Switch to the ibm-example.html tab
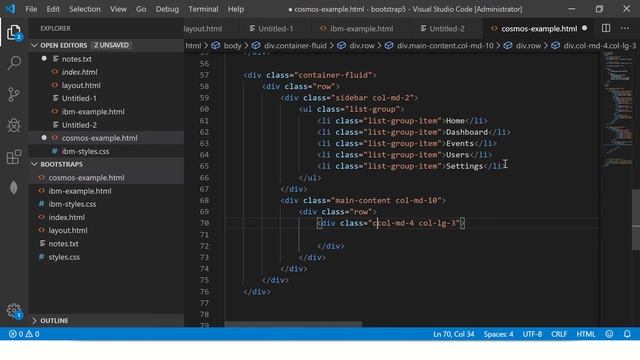 pyautogui.click(x=361, y=29)
